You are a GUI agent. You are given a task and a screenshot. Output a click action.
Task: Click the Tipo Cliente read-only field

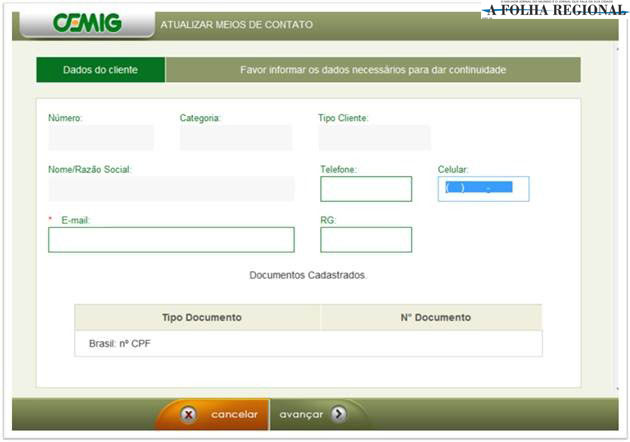(x=374, y=138)
